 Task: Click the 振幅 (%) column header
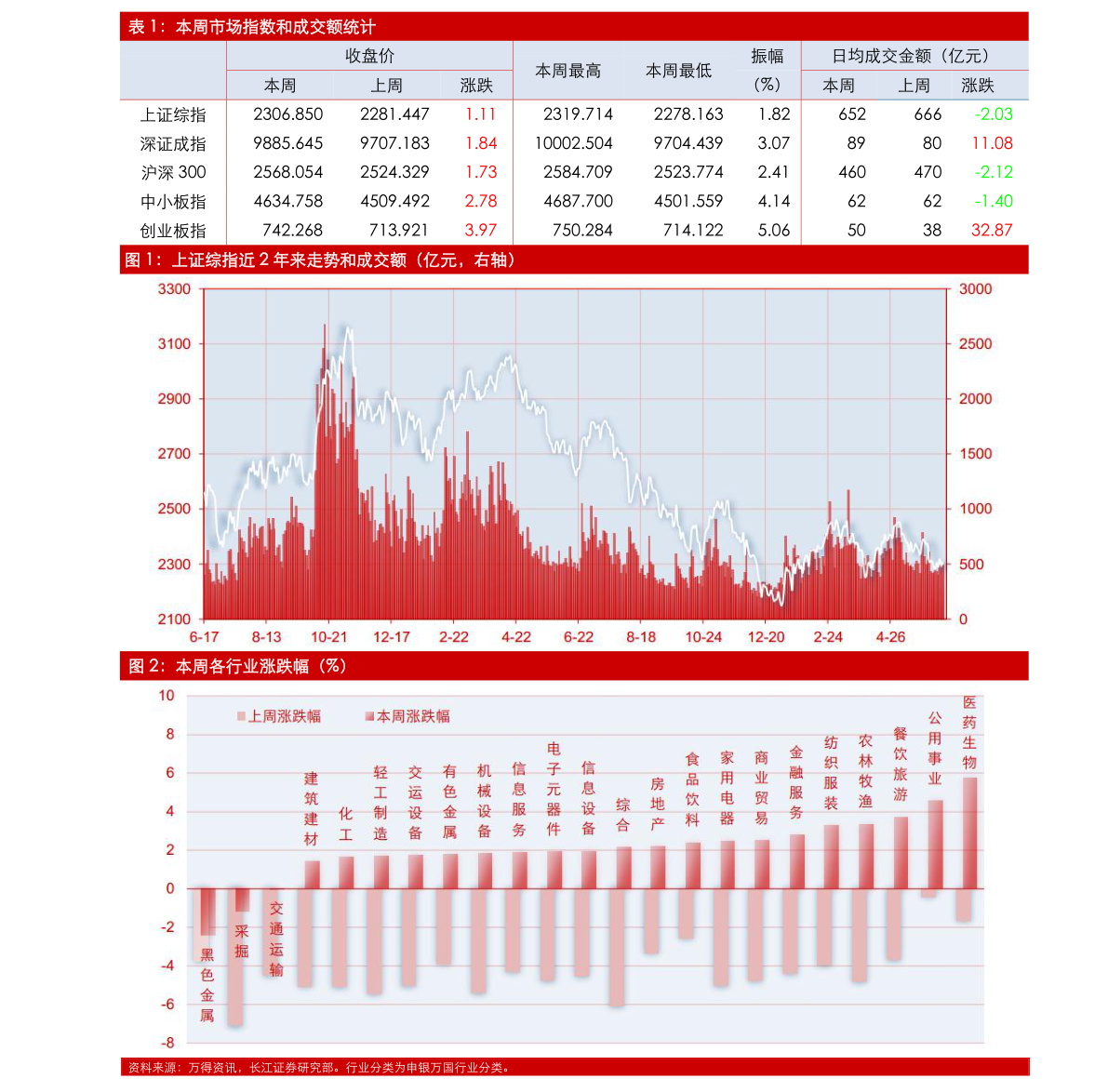767,71
